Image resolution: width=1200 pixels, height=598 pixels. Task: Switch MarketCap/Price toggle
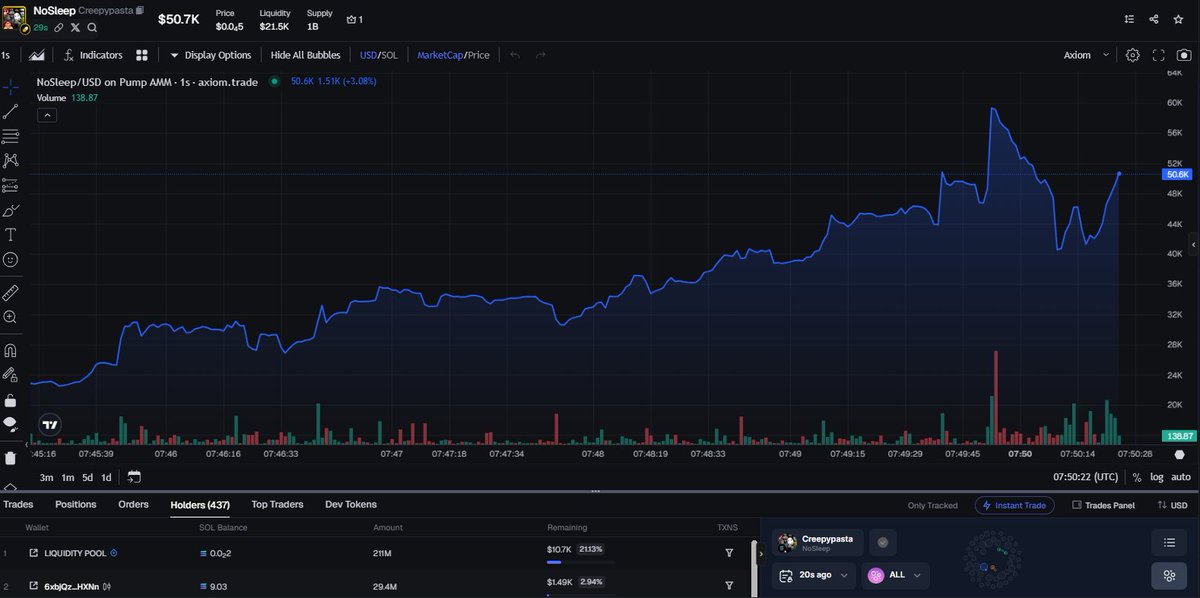pos(453,55)
